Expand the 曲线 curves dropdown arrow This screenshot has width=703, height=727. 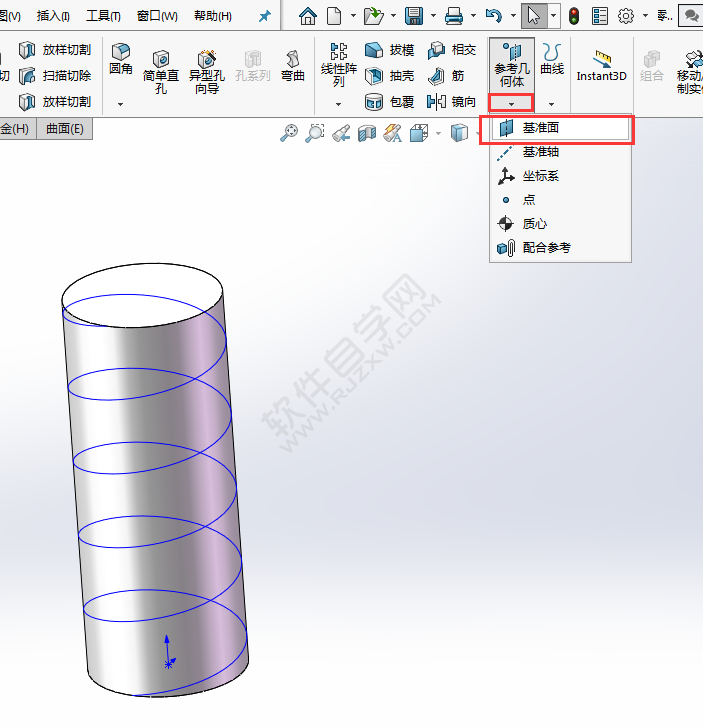(x=552, y=104)
